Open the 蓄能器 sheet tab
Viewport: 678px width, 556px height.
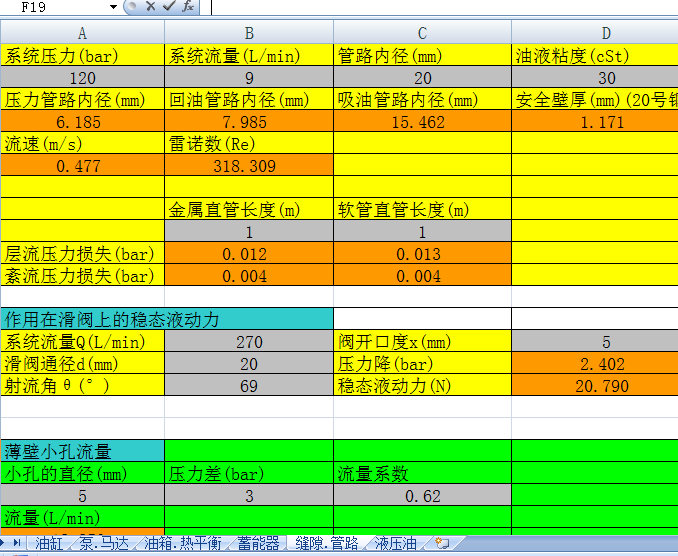pyautogui.click(x=258, y=543)
